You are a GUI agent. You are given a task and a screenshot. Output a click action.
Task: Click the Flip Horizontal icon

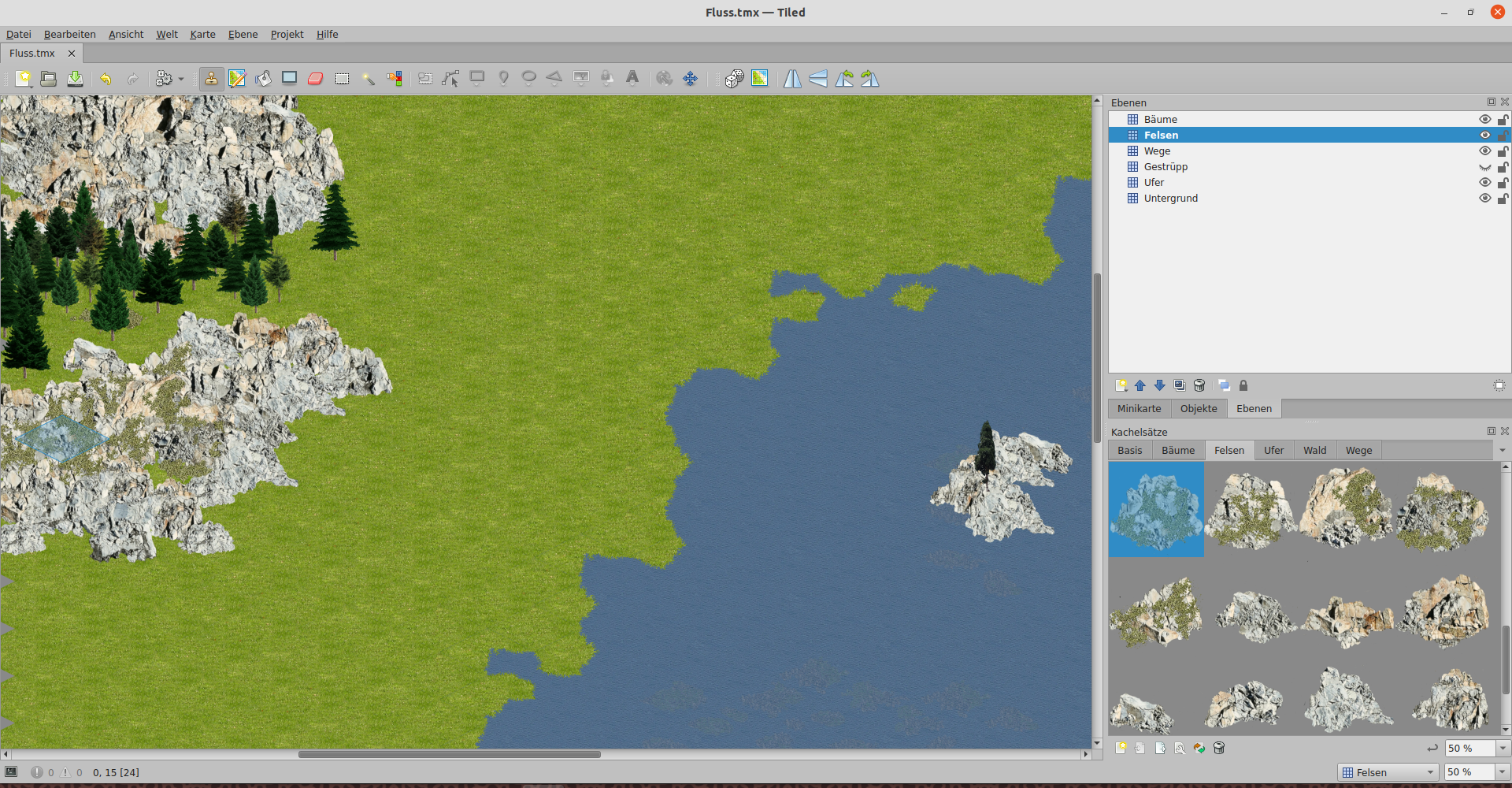pyautogui.click(x=792, y=79)
